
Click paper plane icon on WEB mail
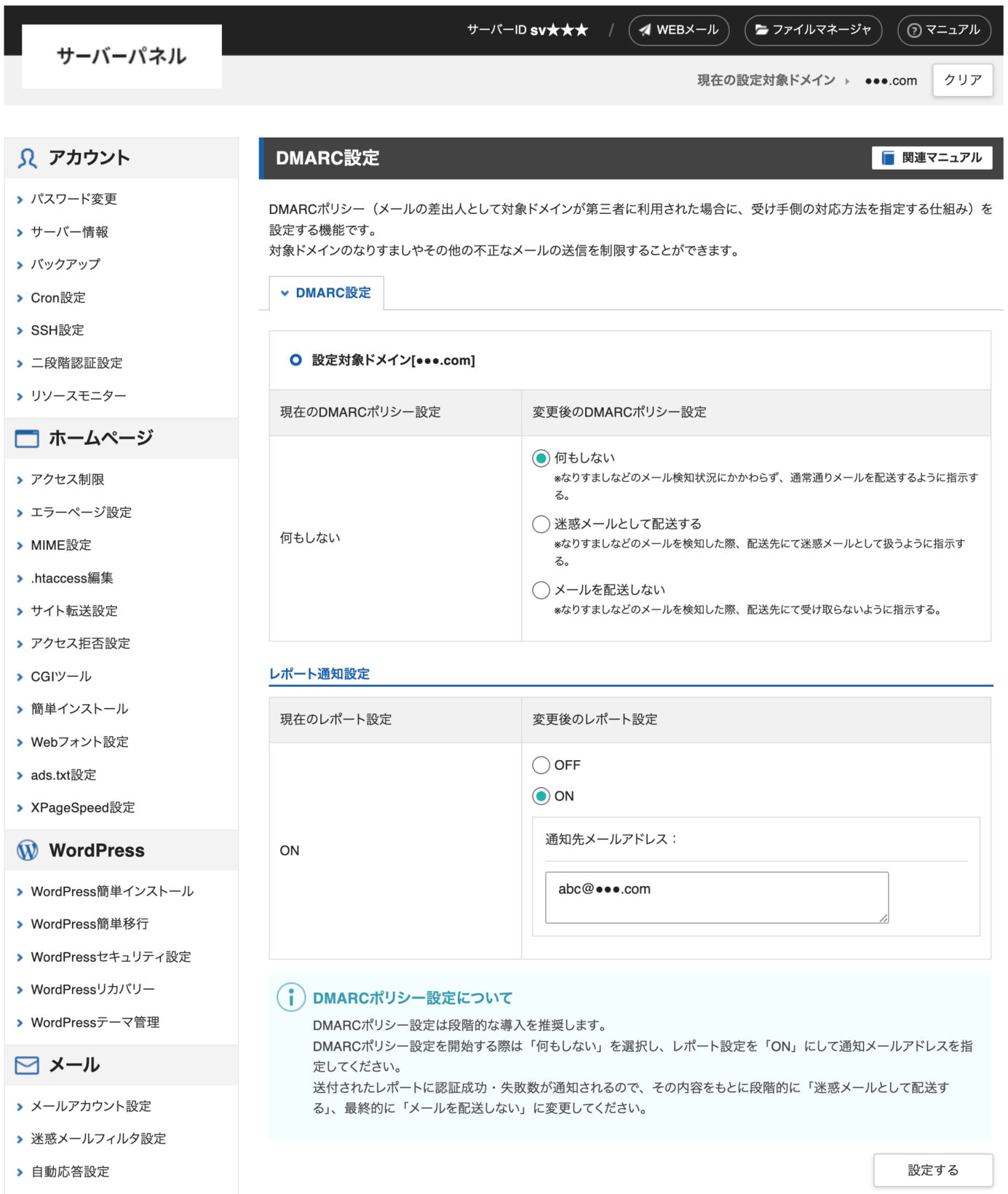[x=644, y=30]
